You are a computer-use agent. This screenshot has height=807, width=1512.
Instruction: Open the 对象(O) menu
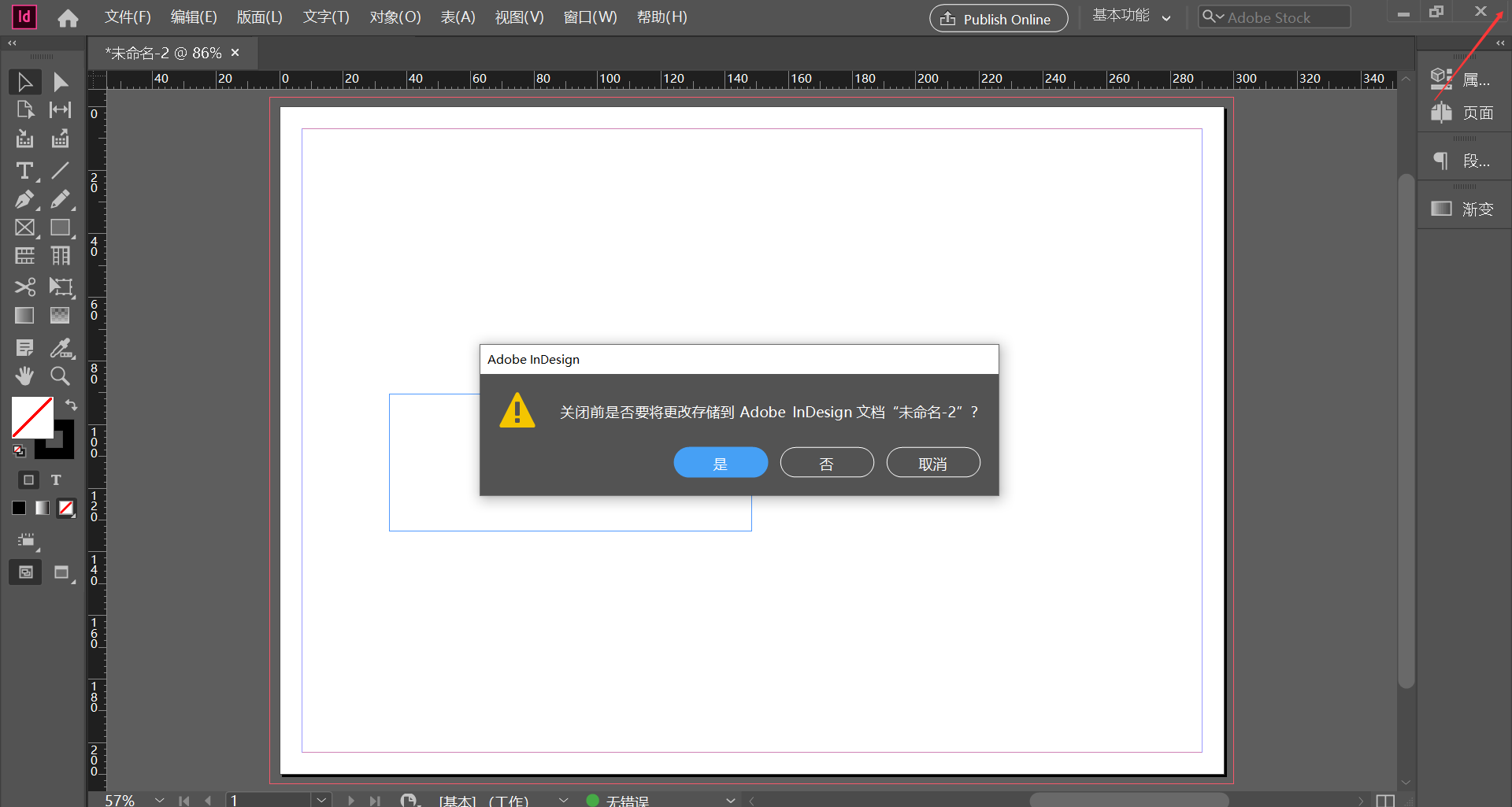(395, 17)
